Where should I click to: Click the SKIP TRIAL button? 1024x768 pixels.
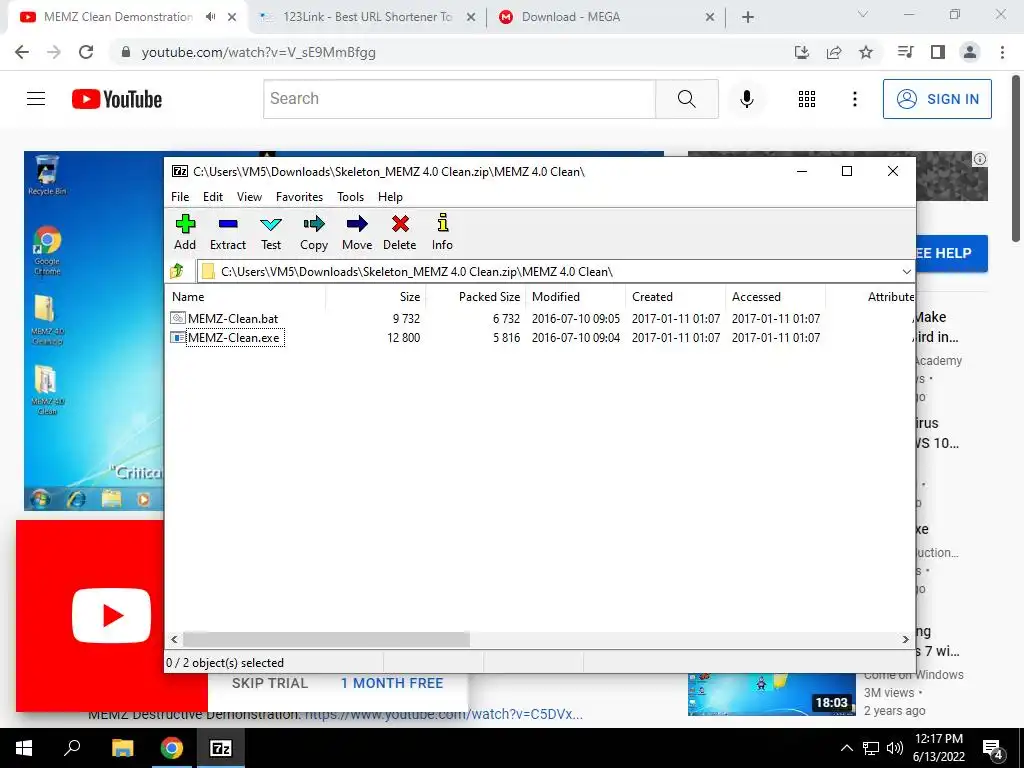270,683
